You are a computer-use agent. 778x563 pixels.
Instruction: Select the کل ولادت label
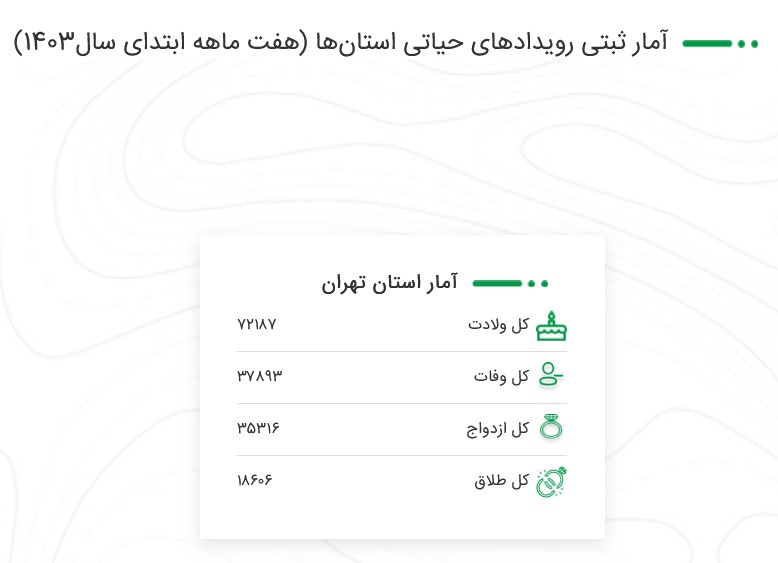[498, 325]
